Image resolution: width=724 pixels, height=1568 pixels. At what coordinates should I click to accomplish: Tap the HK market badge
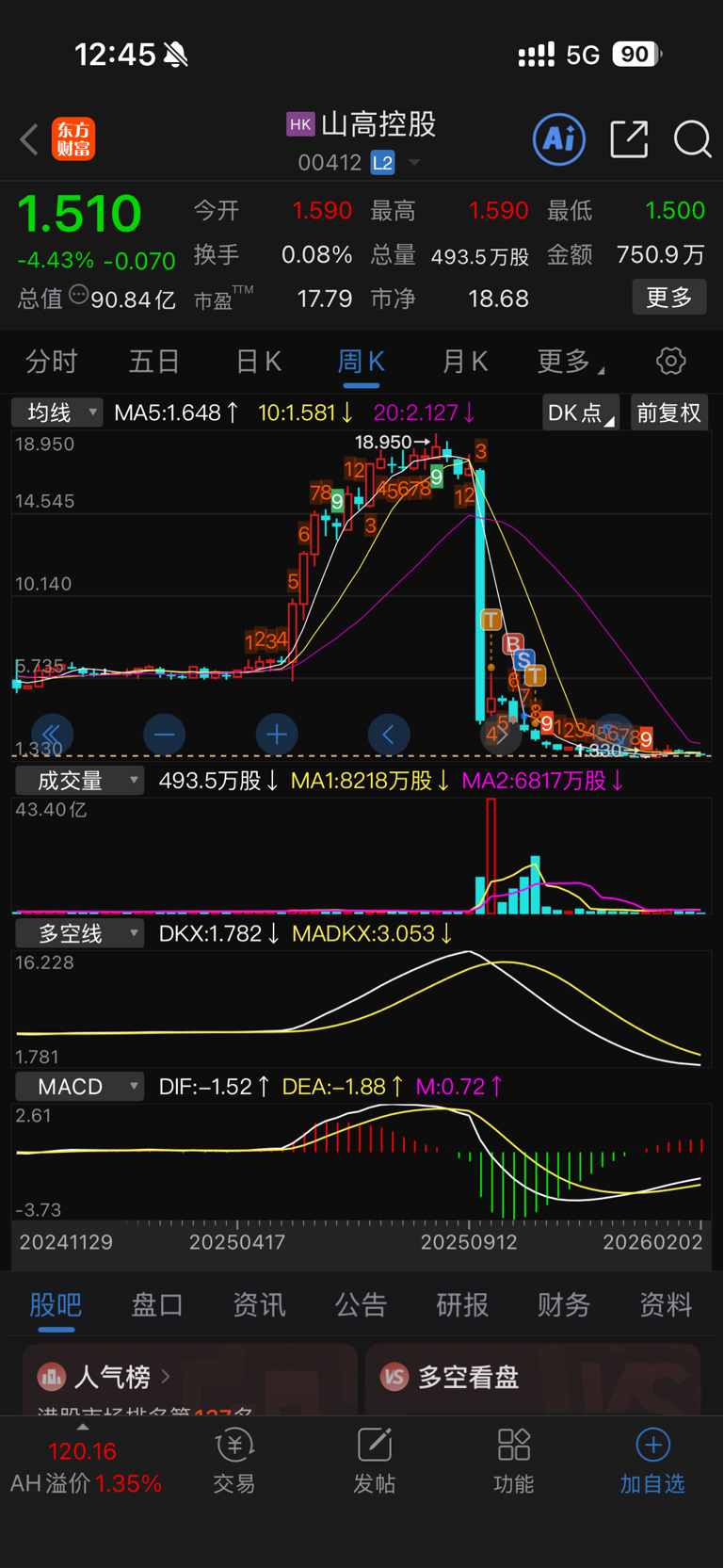pos(300,124)
